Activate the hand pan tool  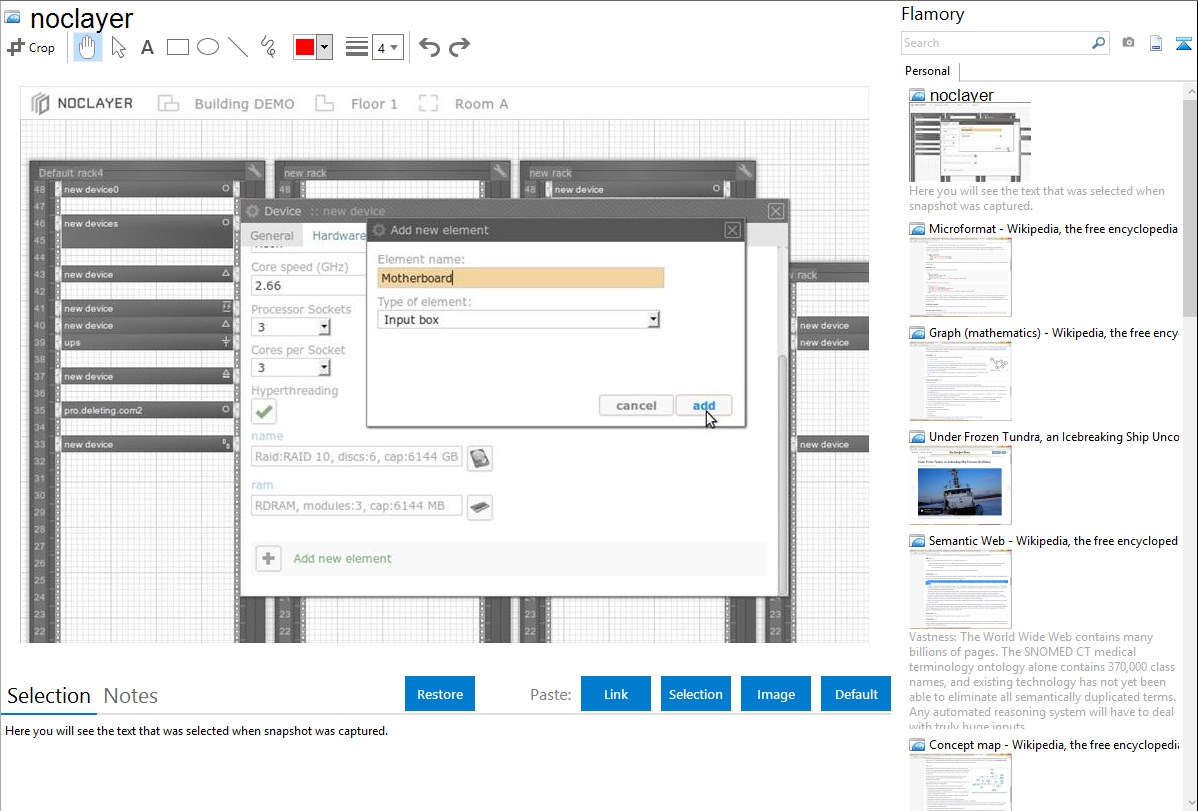point(87,47)
